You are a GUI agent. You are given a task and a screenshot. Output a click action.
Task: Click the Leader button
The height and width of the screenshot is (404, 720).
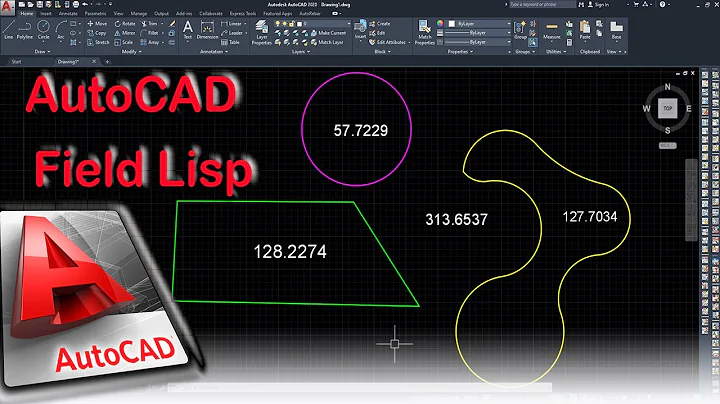232,33
